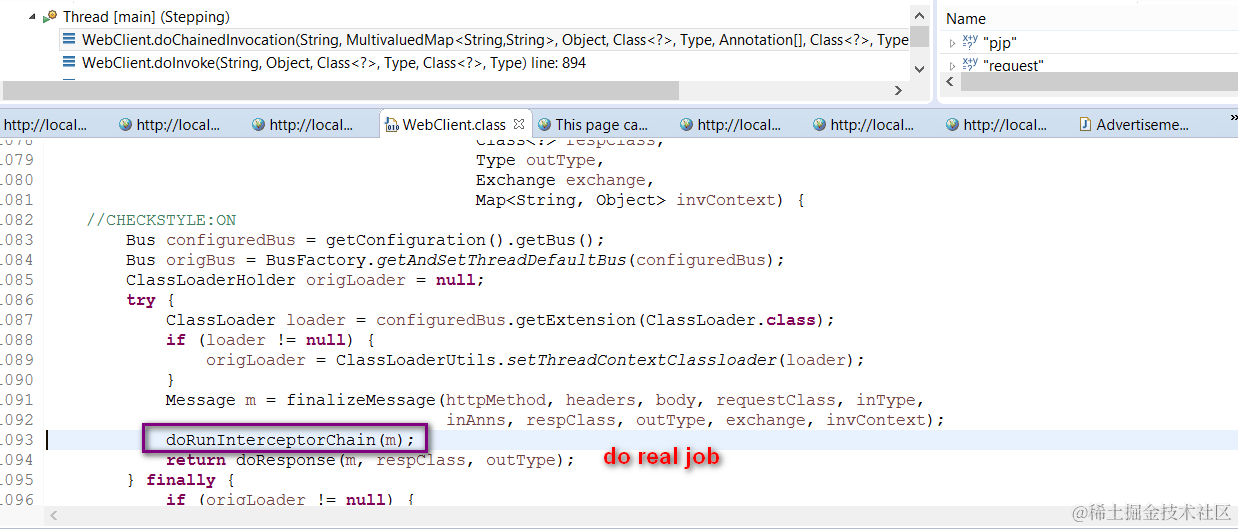Image resolution: width=1238 pixels, height=529 pixels.
Task: Select the WebClient.doChainedInvocation stack frame
Action: coord(495,40)
